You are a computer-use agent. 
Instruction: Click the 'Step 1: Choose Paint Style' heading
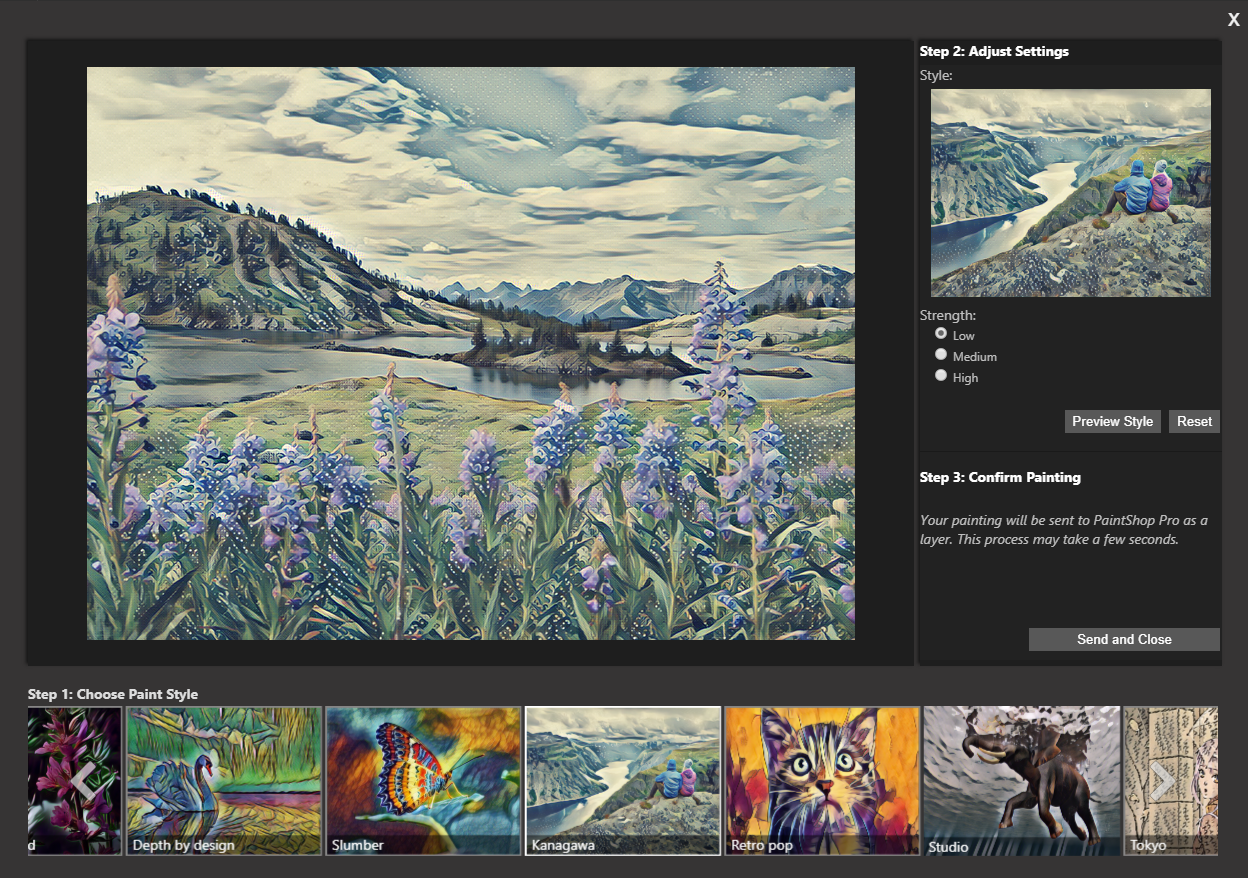point(113,694)
